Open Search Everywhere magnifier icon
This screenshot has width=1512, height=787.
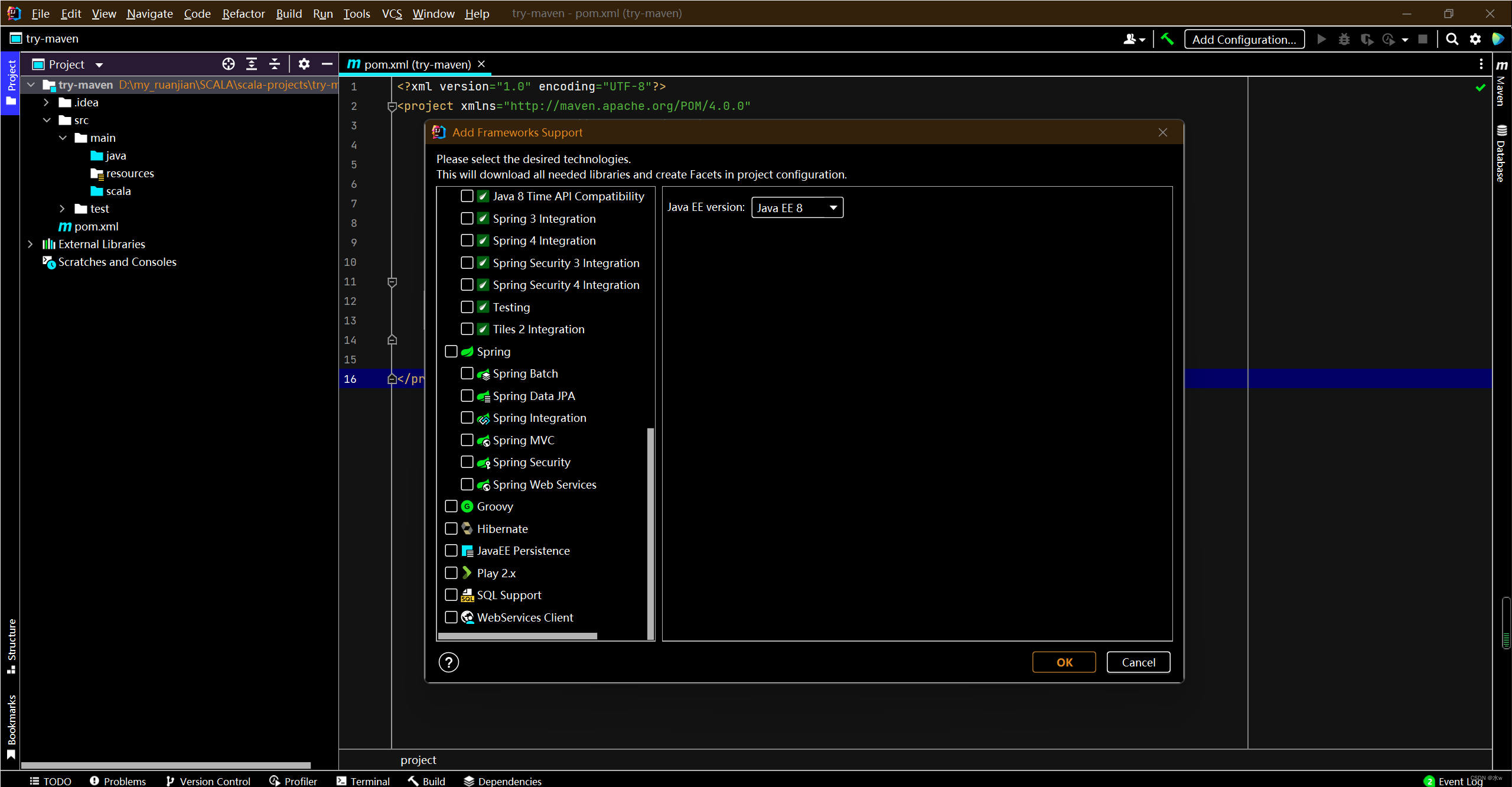click(x=1452, y=39)
